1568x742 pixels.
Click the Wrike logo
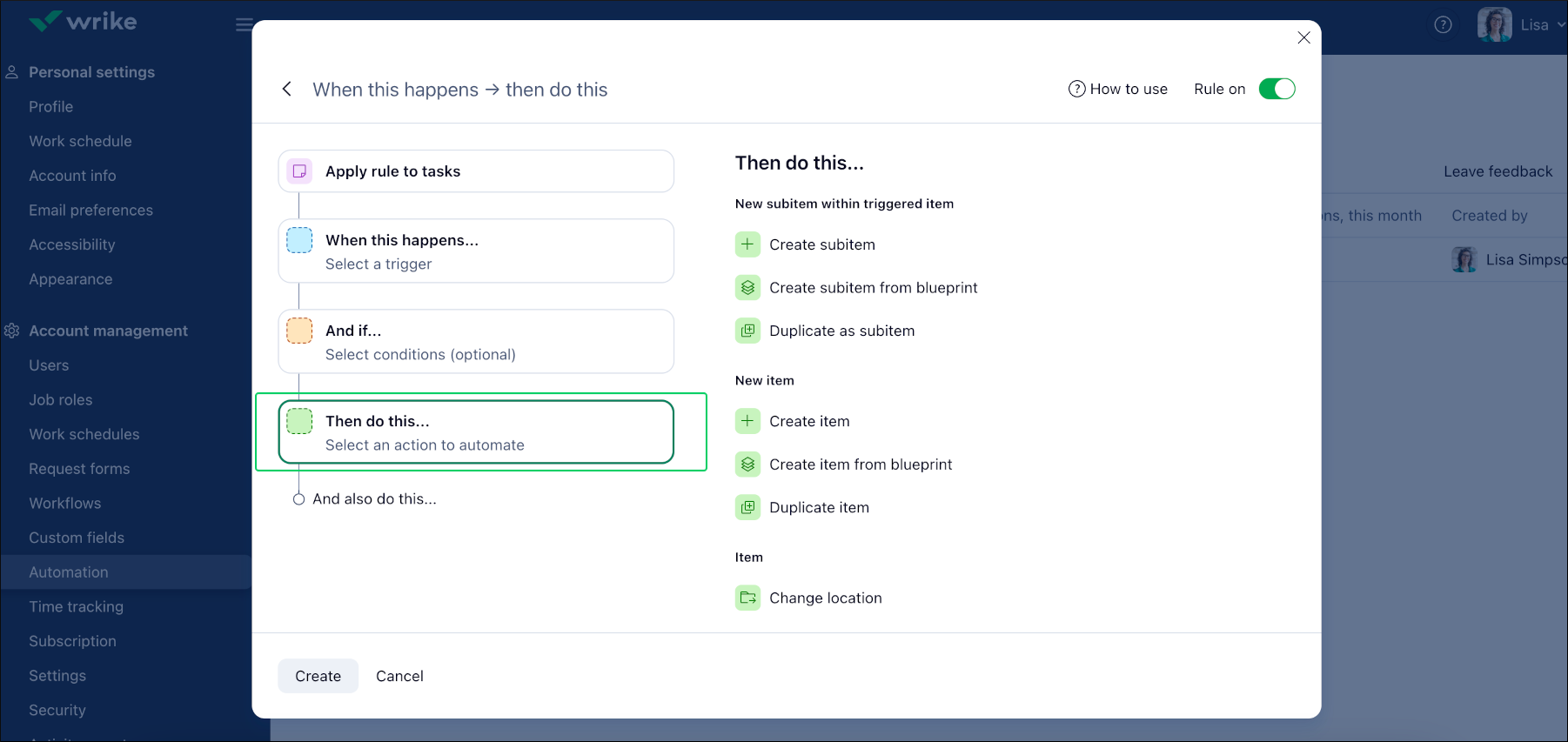(x=83, y=21)
